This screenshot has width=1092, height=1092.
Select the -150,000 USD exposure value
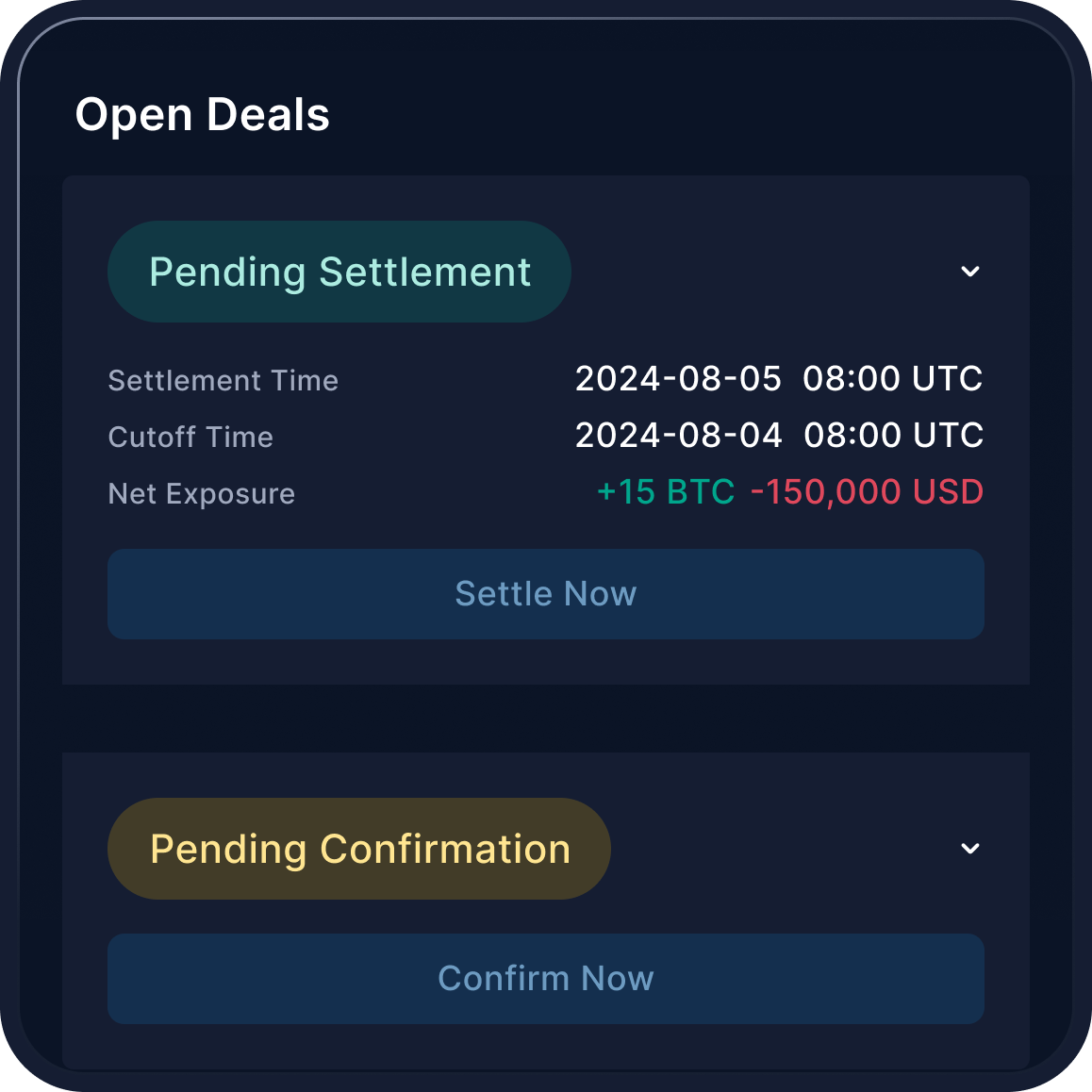click(866, 491)
